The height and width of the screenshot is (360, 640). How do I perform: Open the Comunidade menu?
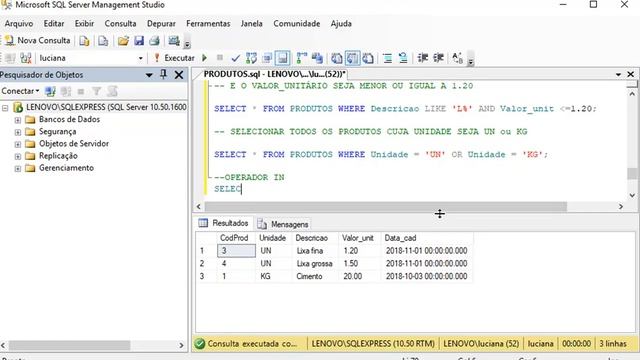click(297, 24)
